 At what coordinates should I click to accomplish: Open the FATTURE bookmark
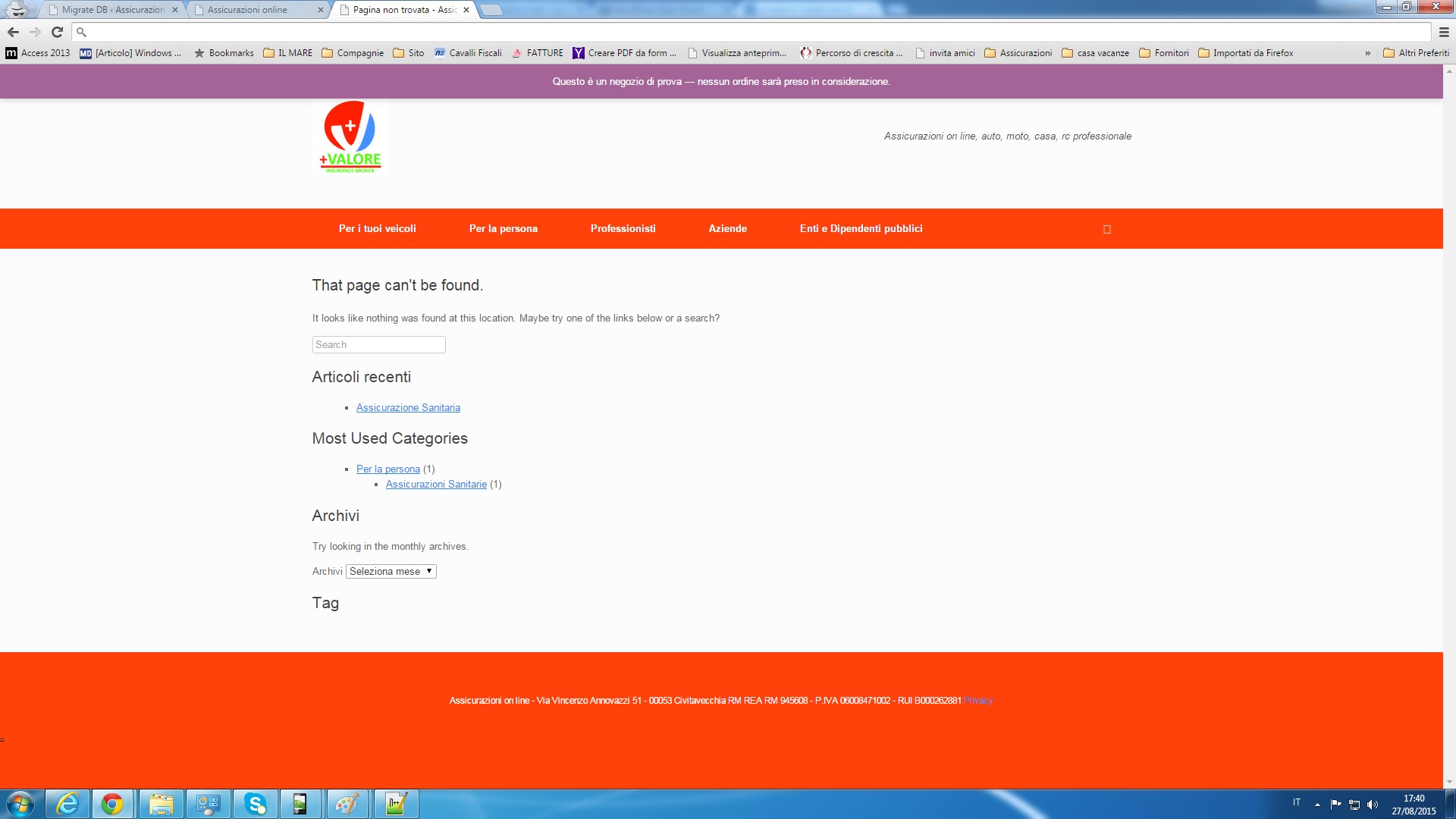538,53
